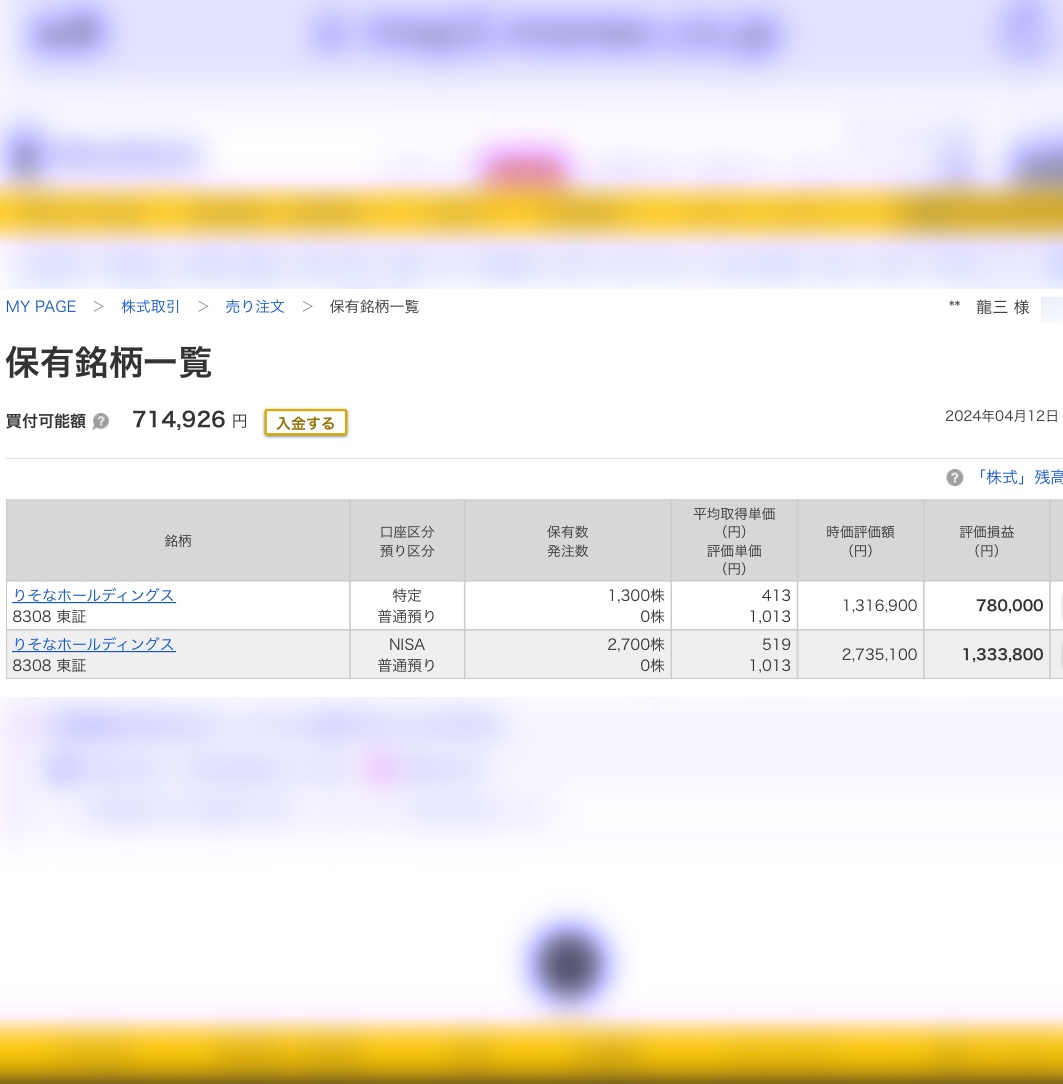1063x1084 pixels.
Task: Select the 413 average cost value
Action: coord(776,595)
